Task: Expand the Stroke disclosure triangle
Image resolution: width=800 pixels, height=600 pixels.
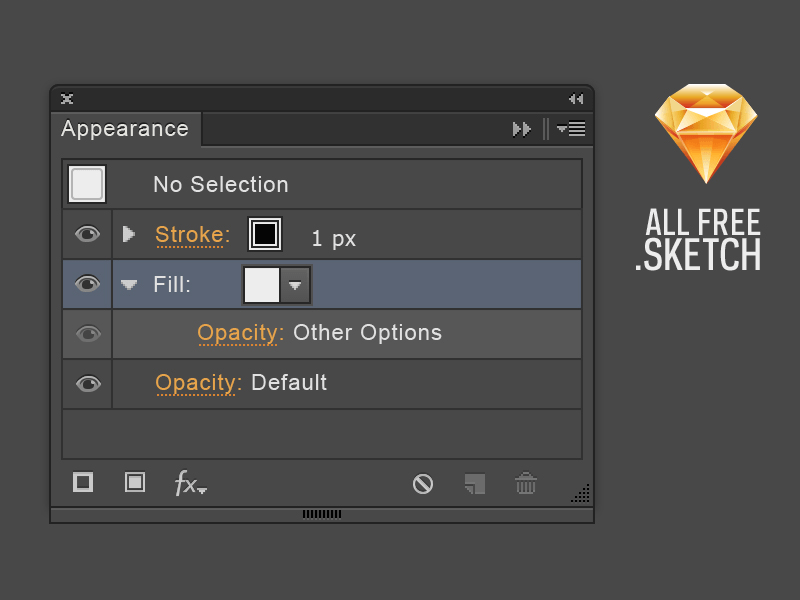Action: pyautogui.click(x=129, y=234)
